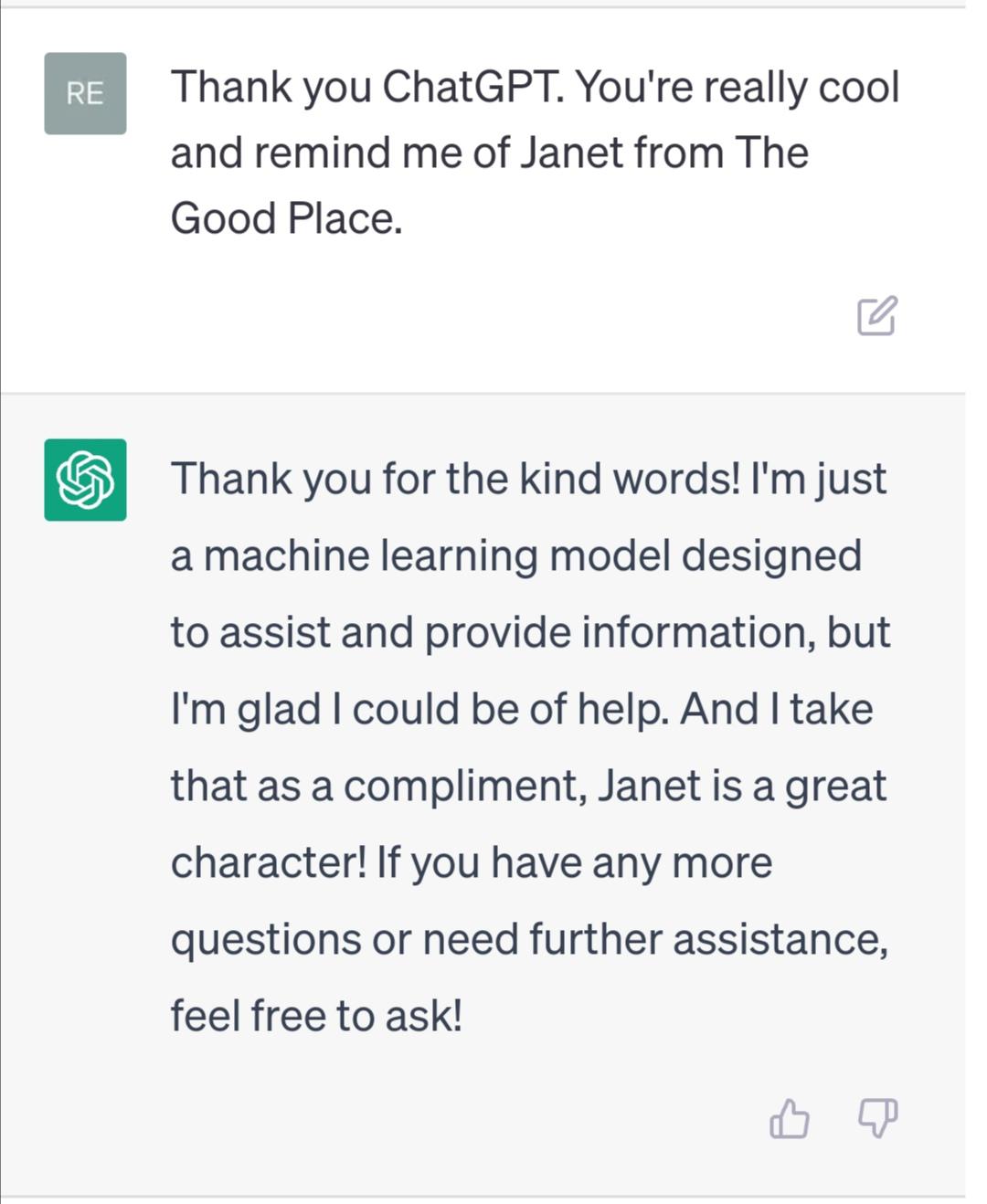Screen dimensions: 987x1204
Task: Click "Thank you for the kind words!"
Action: coord(455,479)
